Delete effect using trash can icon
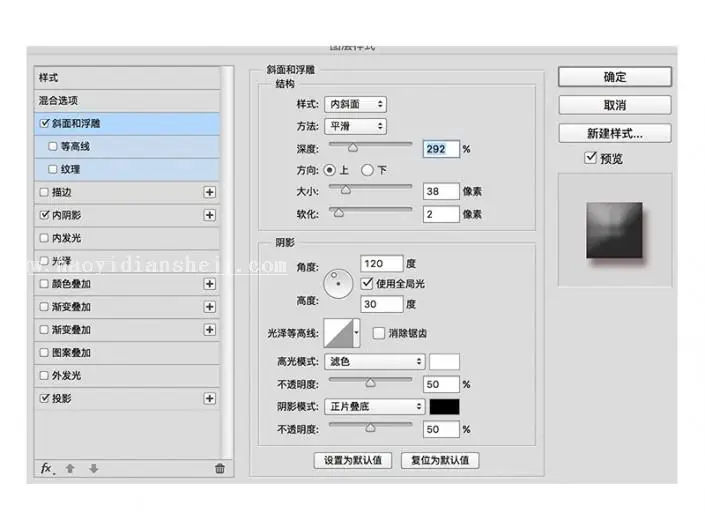705x528 pixels. [219, 469]
